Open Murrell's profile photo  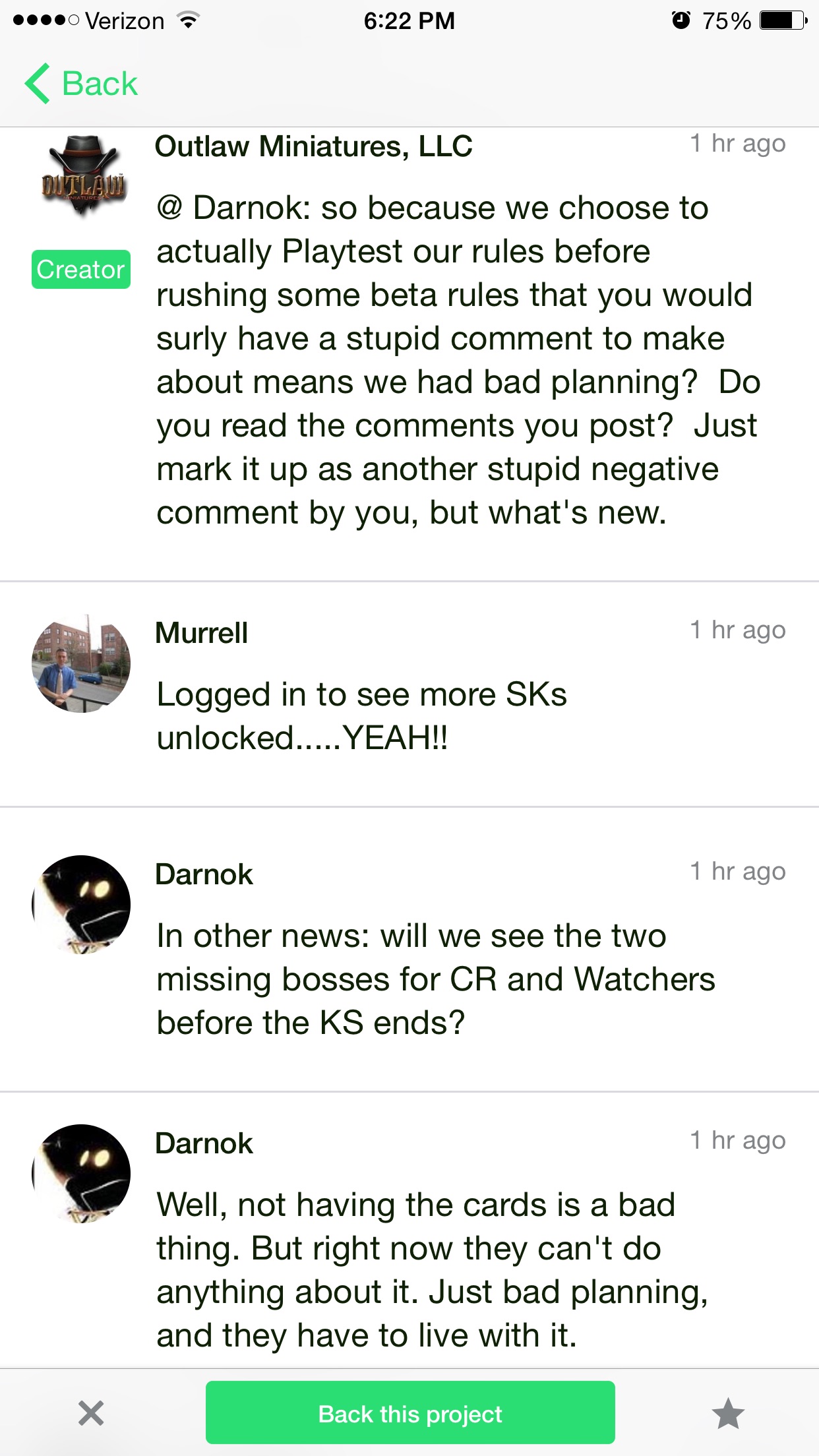(81, 663)
